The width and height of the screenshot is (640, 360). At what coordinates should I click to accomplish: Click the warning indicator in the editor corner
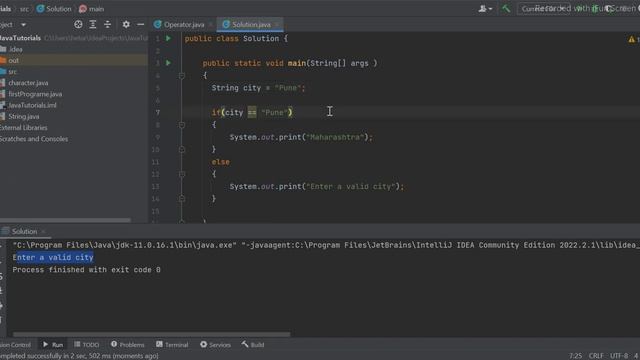click(x=632, y=39)
